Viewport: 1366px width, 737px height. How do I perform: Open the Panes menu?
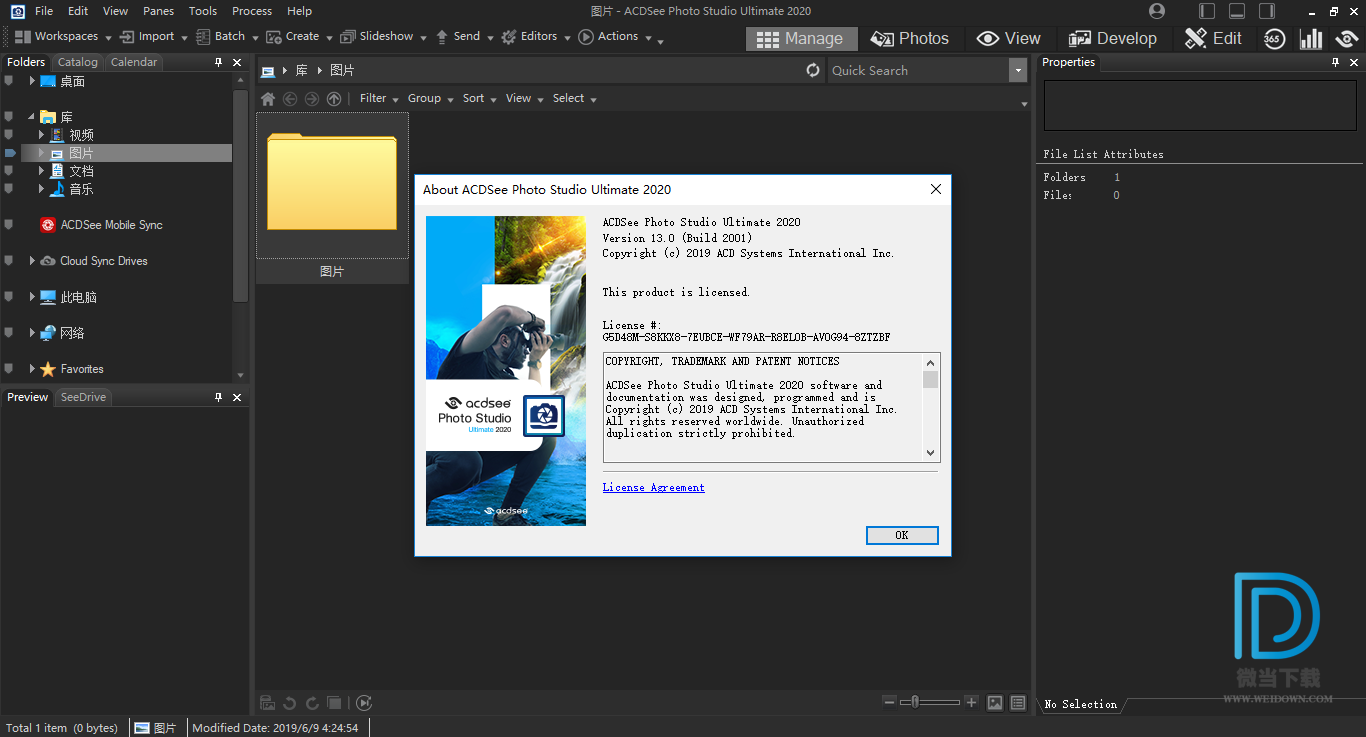158,11
